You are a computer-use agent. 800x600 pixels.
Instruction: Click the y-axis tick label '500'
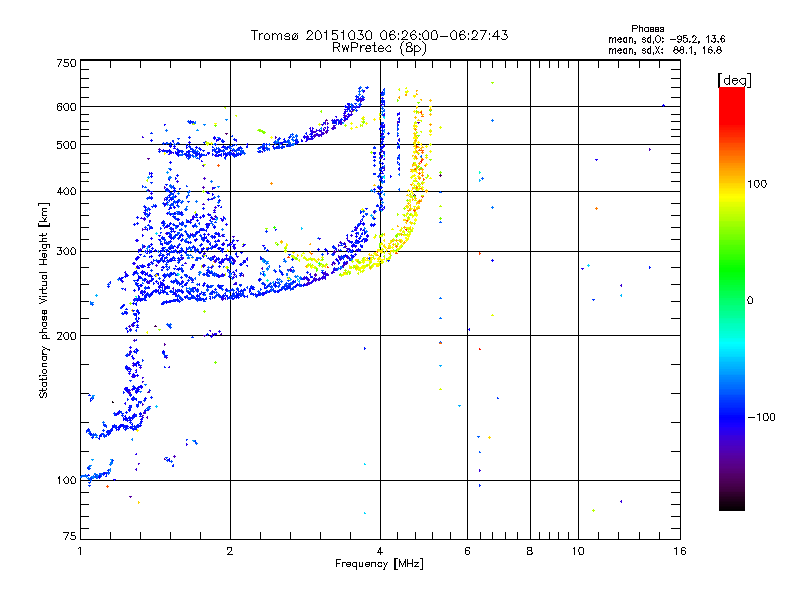click(x=66, y=145)
